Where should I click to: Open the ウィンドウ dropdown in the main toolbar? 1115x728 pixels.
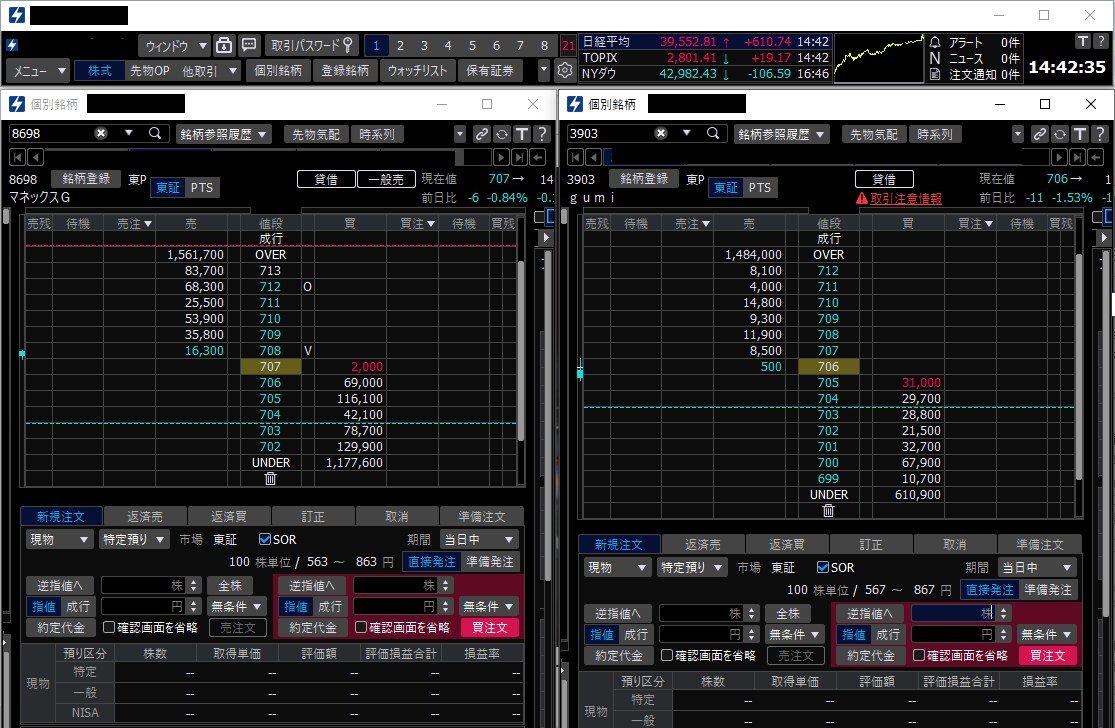click(x=174, y=46)
